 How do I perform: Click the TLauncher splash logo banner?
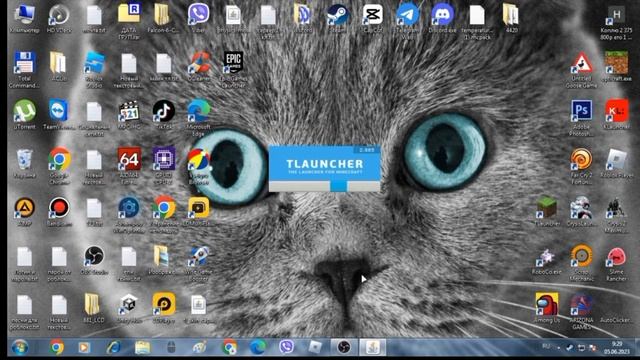[324, 164]
